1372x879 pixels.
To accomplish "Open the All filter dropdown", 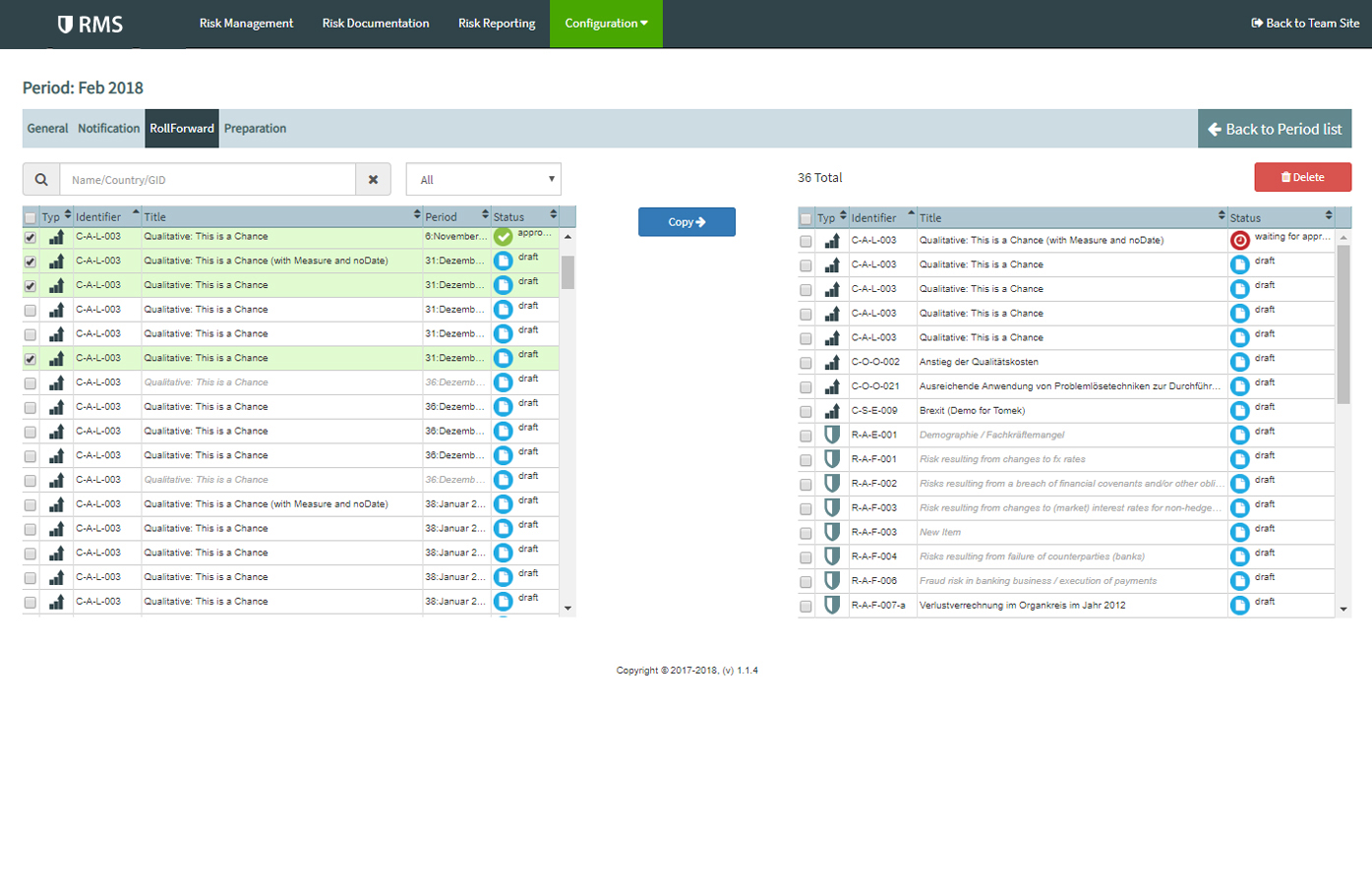I will (x=484, y=180).
